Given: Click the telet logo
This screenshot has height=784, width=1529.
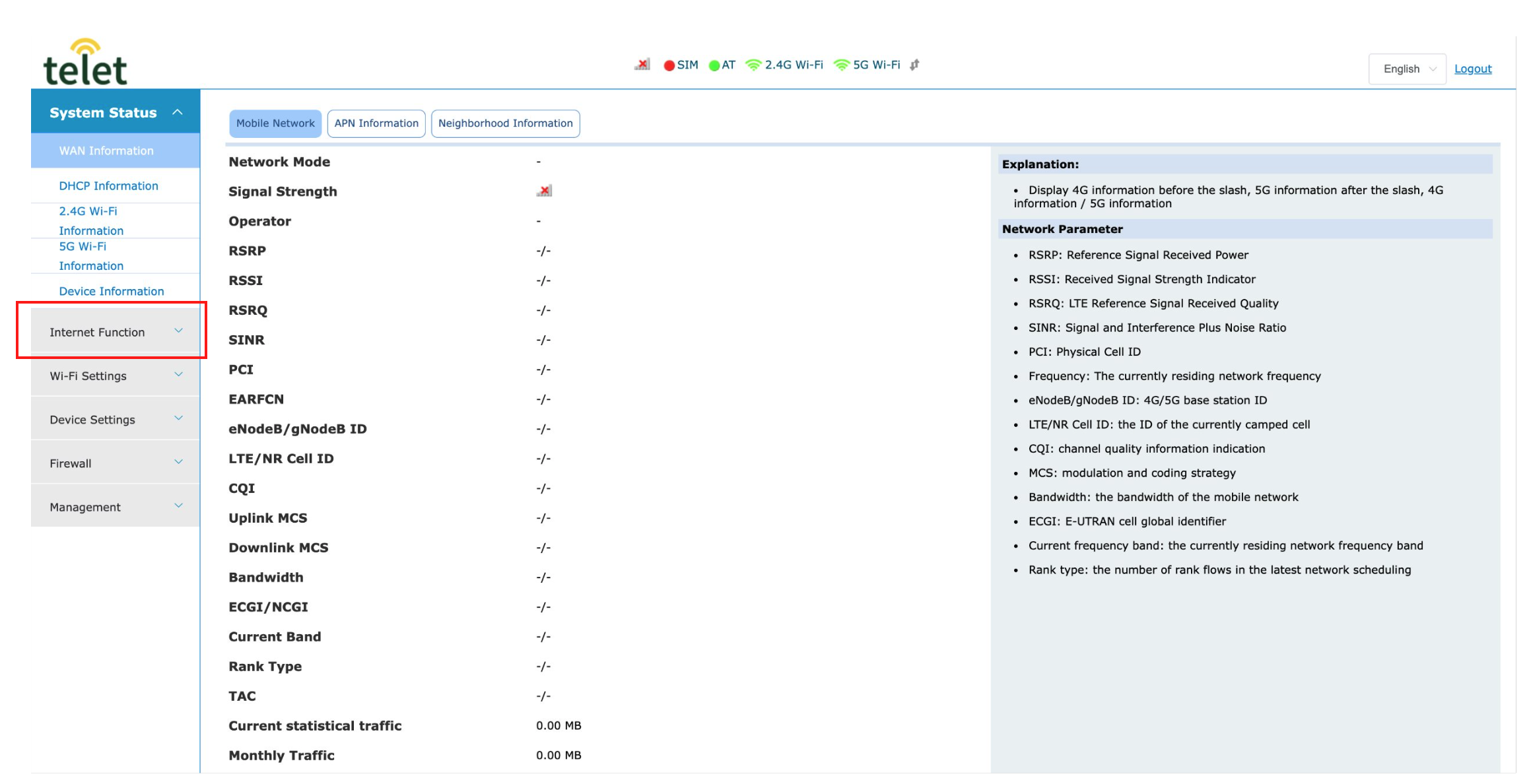Looking at the screenshot, I should pyautogui.click(x=85, y=63).
